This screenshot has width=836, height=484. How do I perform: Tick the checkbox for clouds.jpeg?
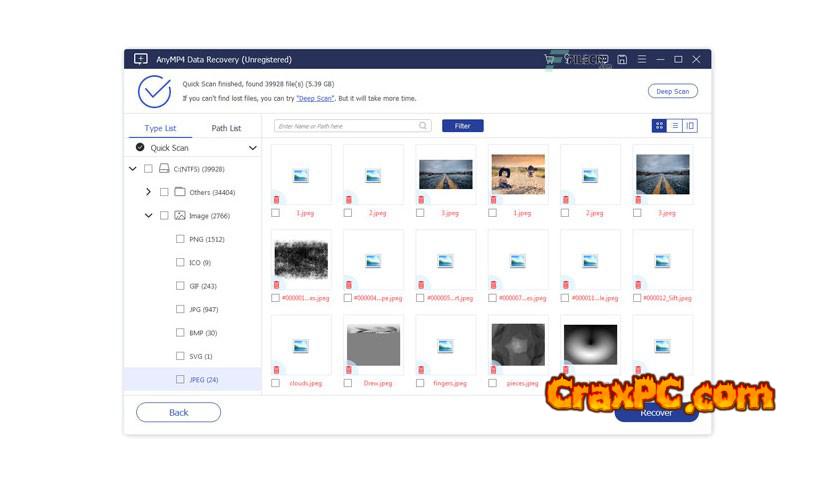pyautogui.click(x=276, y=382)
